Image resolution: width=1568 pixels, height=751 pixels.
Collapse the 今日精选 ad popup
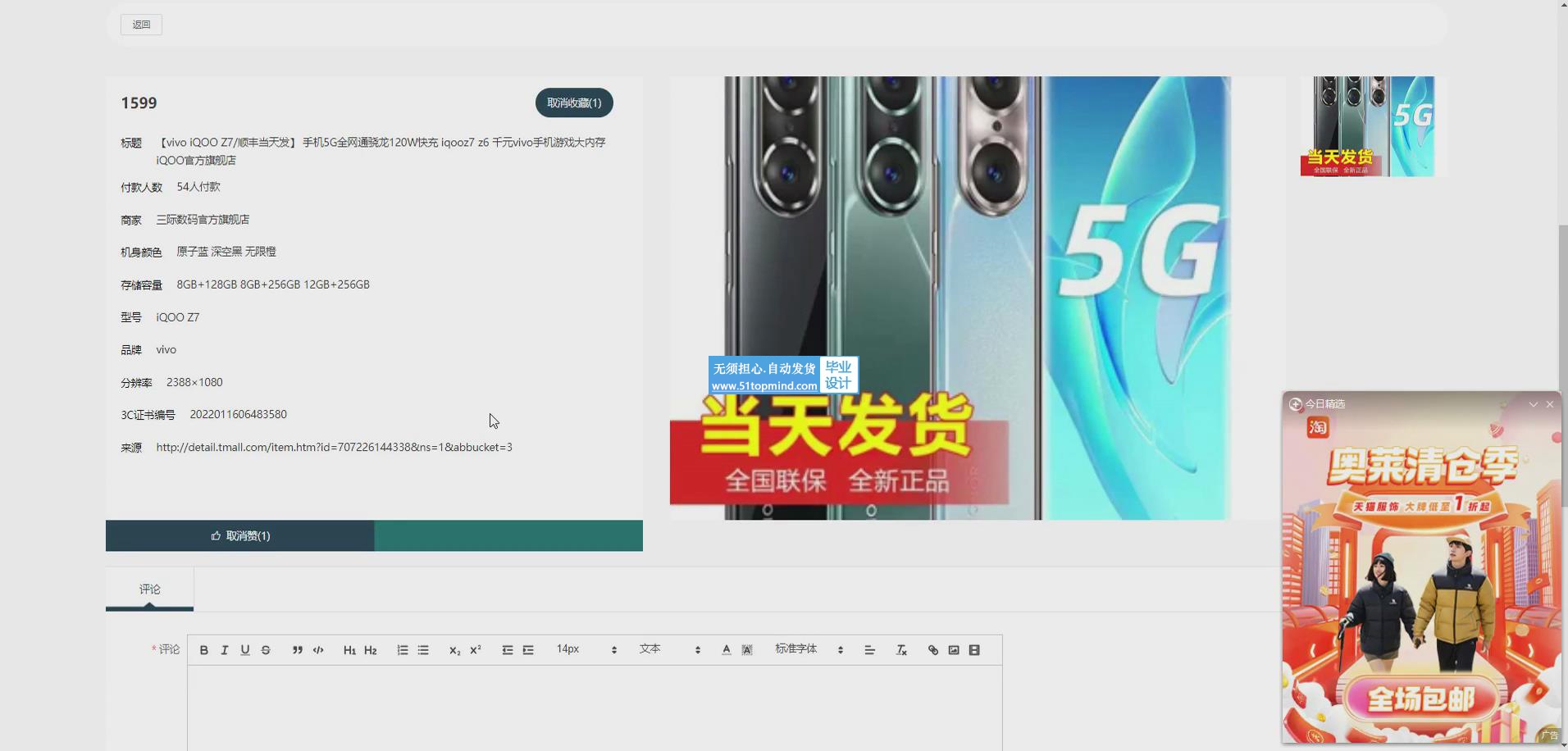click(1533, 404)
